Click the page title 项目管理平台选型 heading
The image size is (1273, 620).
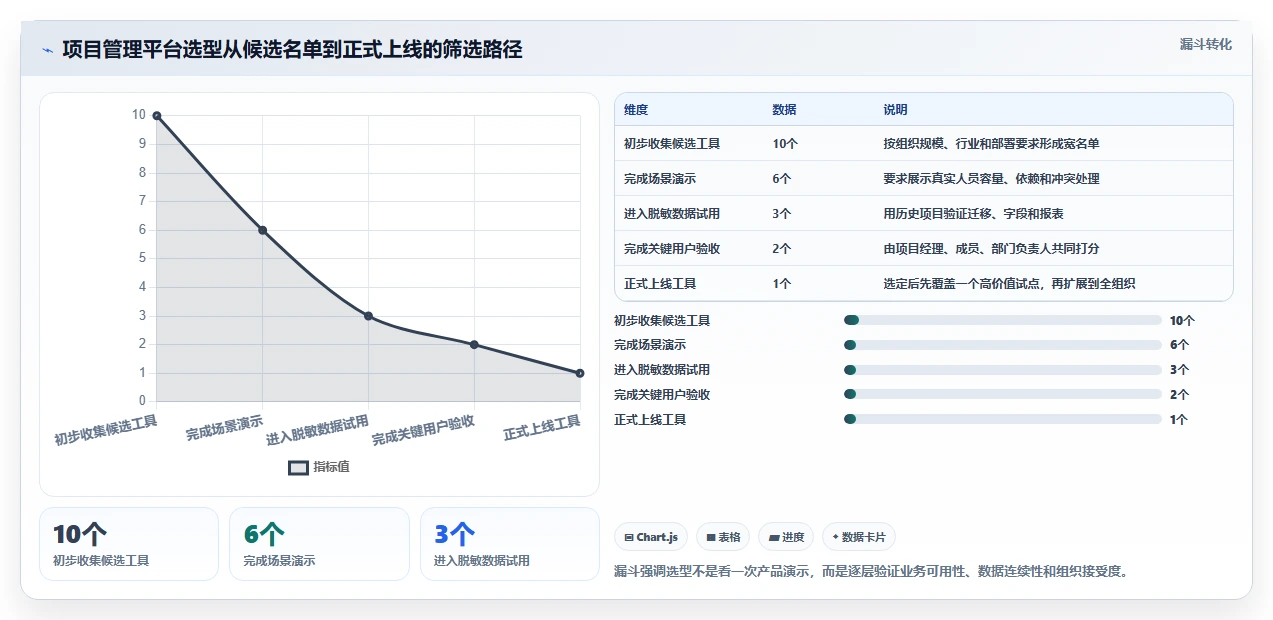[293, 50]
